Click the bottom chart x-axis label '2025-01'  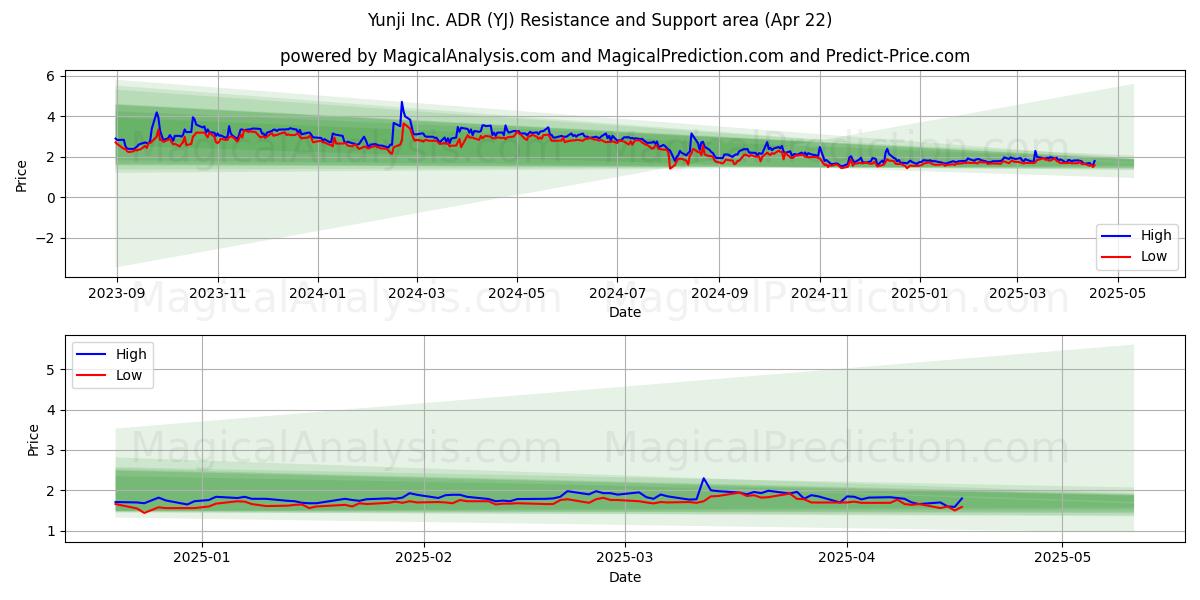202,559
